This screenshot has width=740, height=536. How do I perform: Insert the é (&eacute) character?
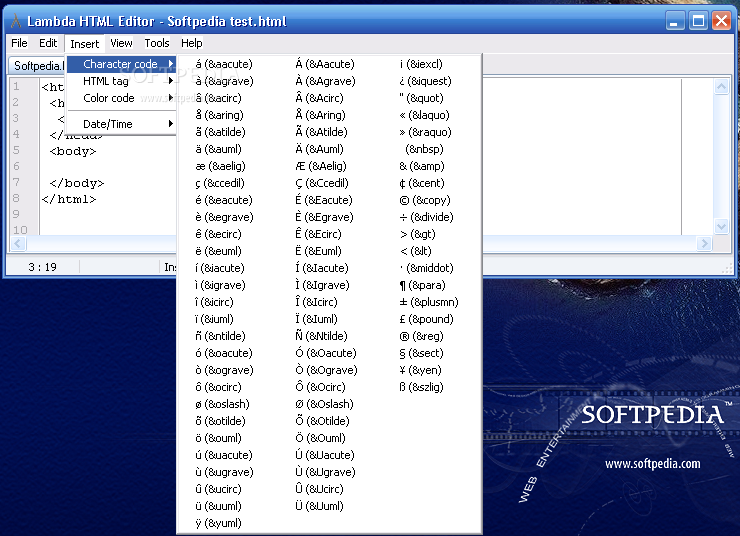click(x=224, y=200)
